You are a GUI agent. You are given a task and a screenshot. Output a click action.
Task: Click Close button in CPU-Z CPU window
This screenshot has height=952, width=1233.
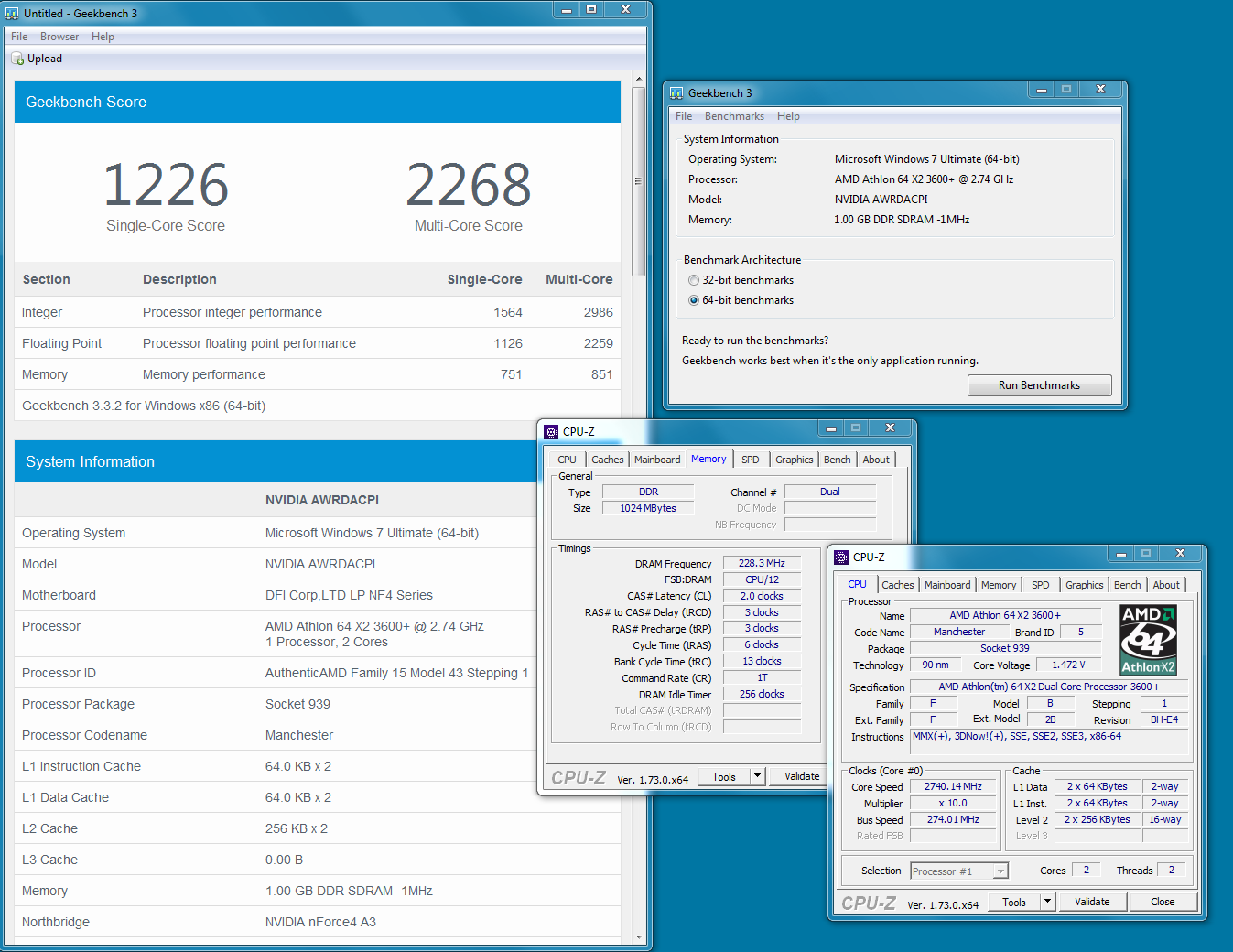tap(1163, 902)
